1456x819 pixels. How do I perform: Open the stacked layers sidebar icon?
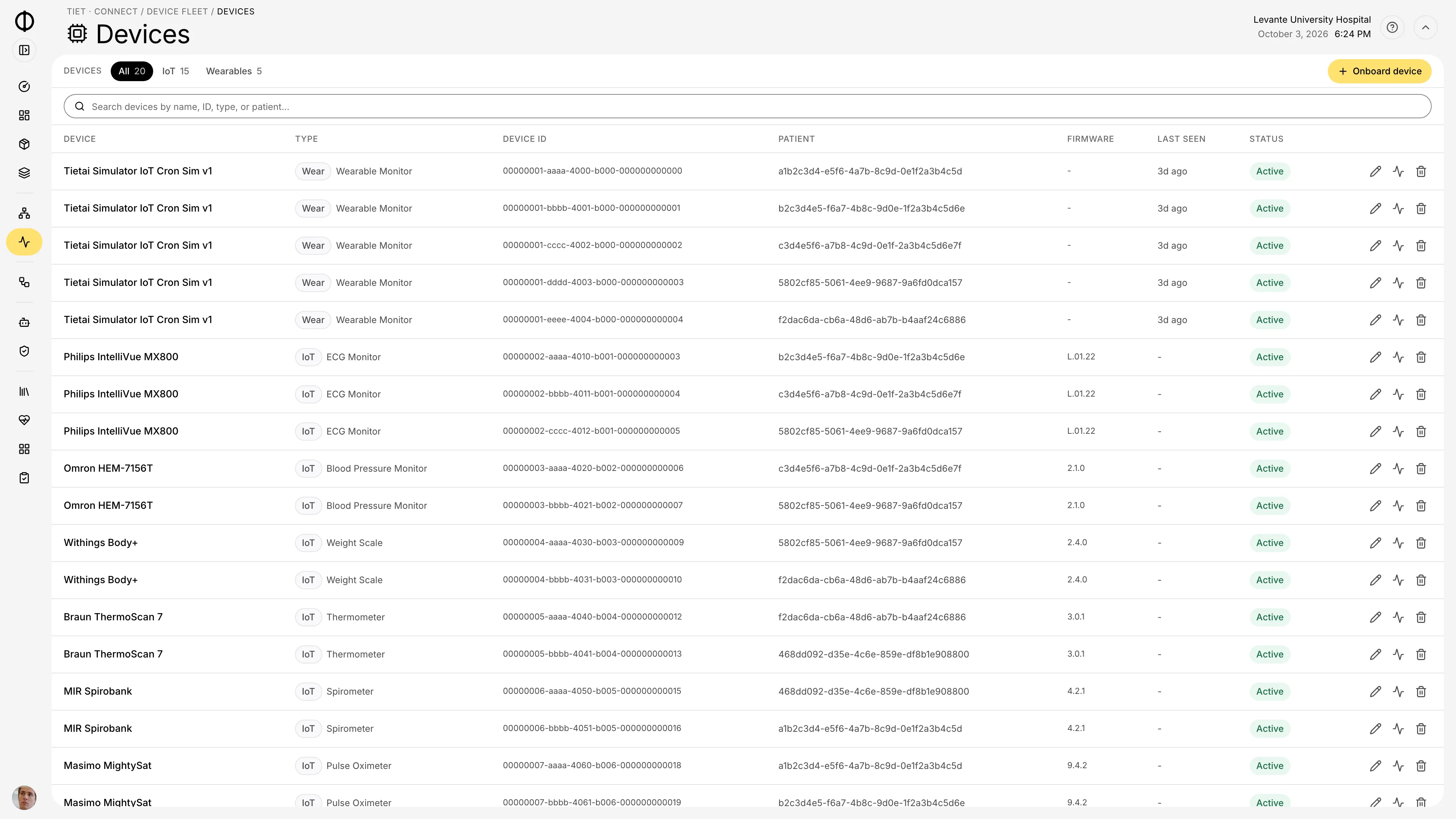24,173
